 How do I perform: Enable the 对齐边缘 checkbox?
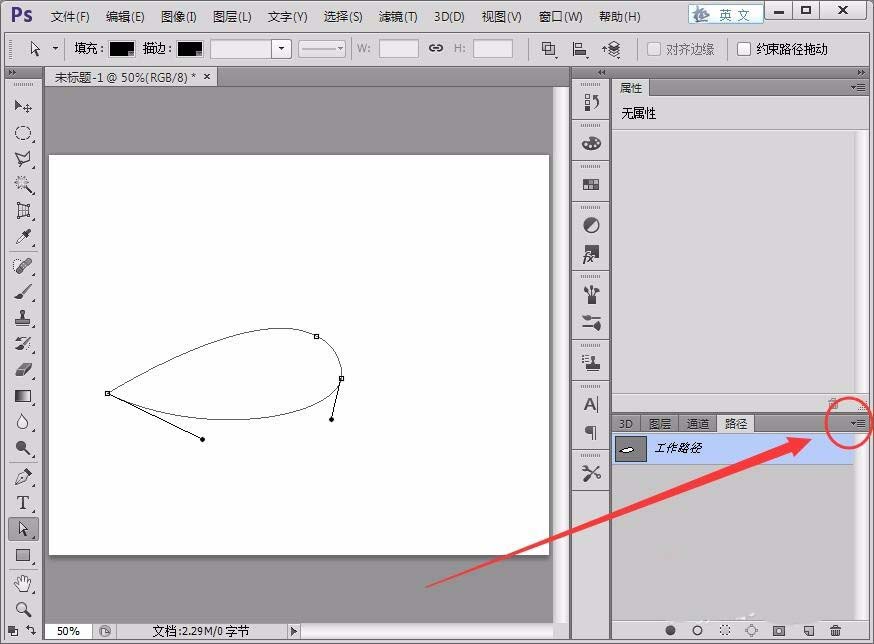click(652, 48)
